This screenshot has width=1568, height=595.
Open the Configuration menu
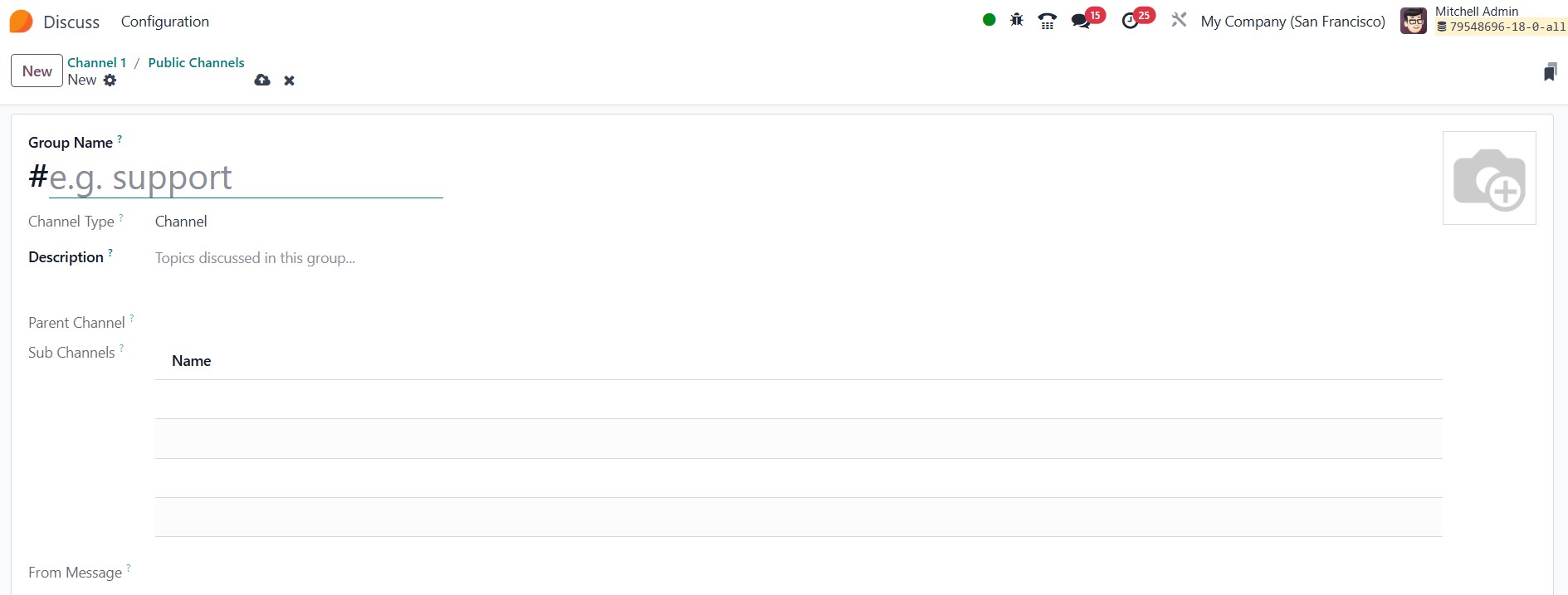[x=165, y=22]
